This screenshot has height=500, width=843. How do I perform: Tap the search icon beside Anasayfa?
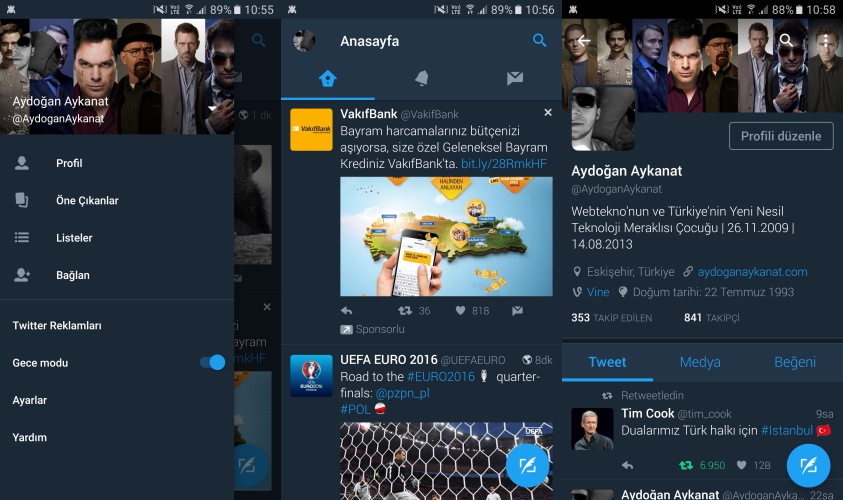pos(539,40)
